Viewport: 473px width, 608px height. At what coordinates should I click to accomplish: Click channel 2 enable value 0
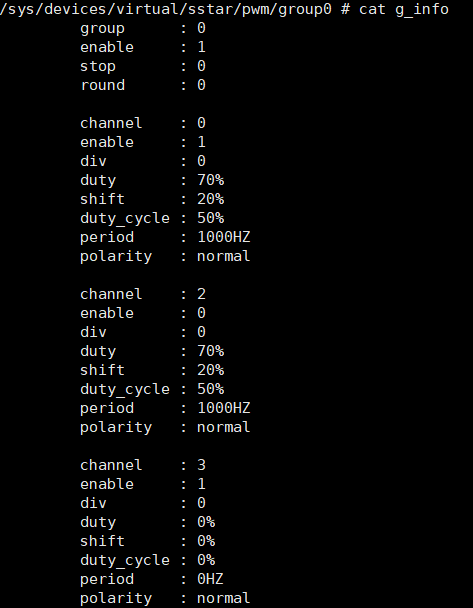[x=201, y=313]
